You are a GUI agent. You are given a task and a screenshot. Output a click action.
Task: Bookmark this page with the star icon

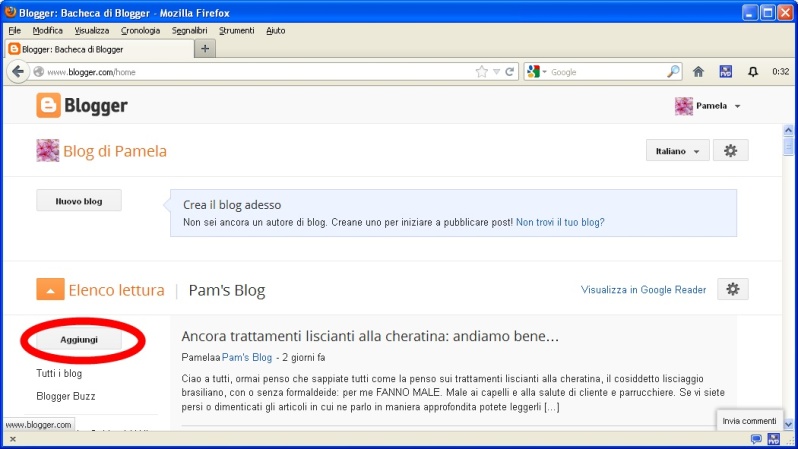point(481,72)
